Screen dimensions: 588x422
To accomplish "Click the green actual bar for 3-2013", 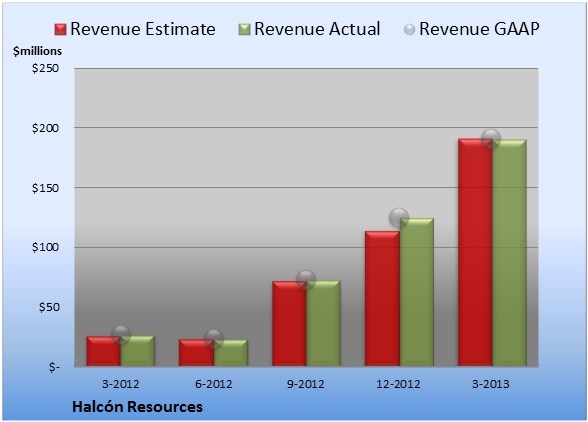I will coord(509,253).
